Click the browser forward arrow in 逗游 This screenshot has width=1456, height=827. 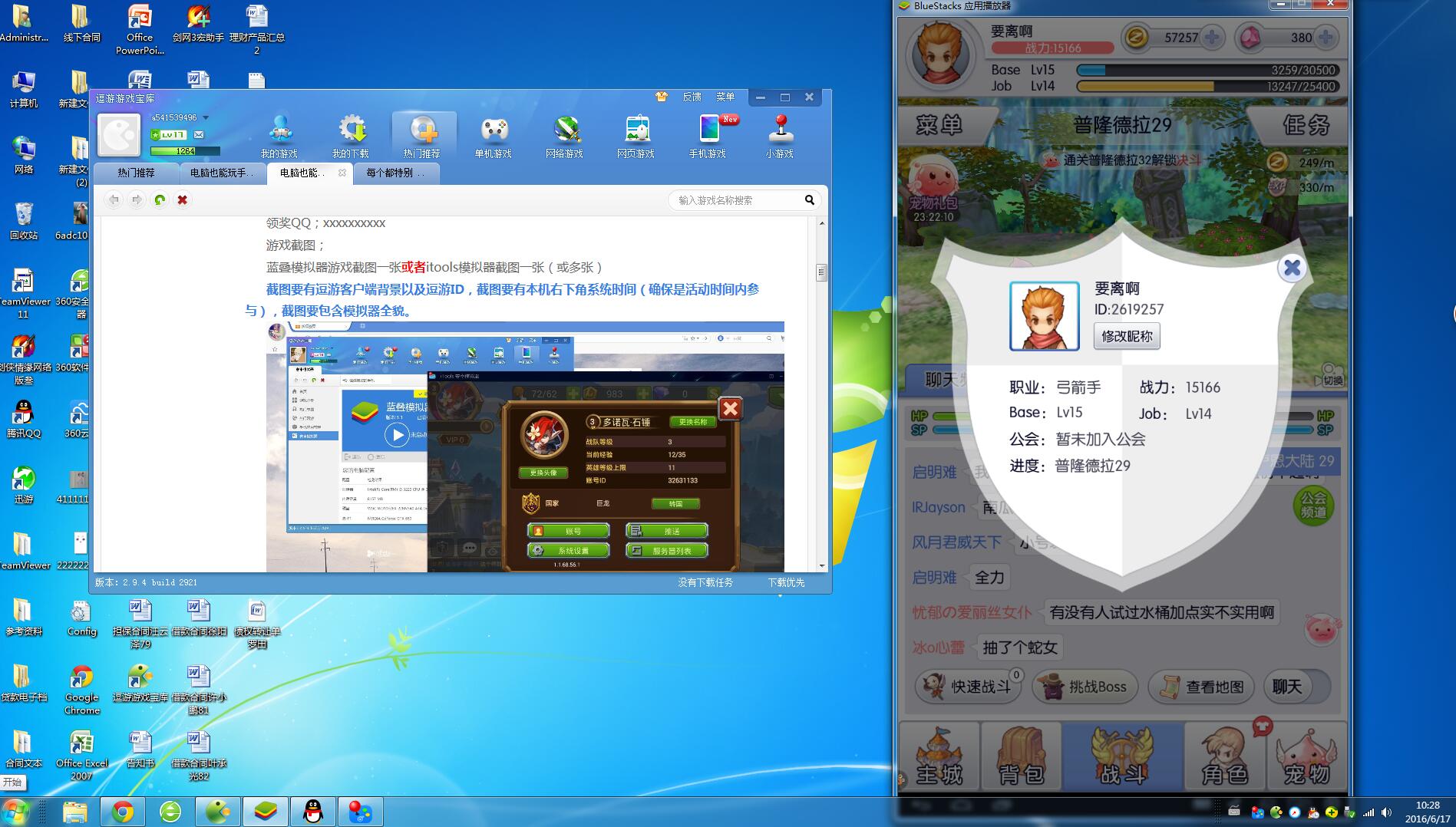pyautogui.click(x=137, y=200)
